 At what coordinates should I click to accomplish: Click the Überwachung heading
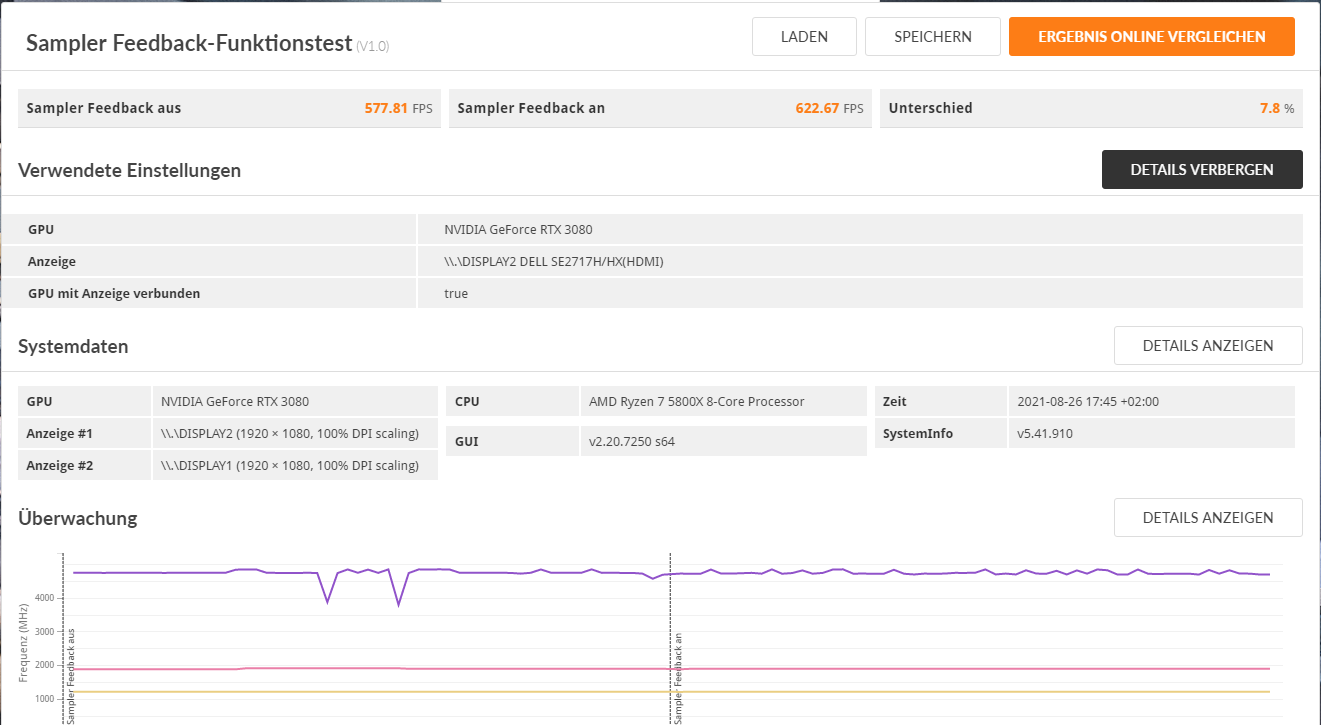(x=78, y=518)
